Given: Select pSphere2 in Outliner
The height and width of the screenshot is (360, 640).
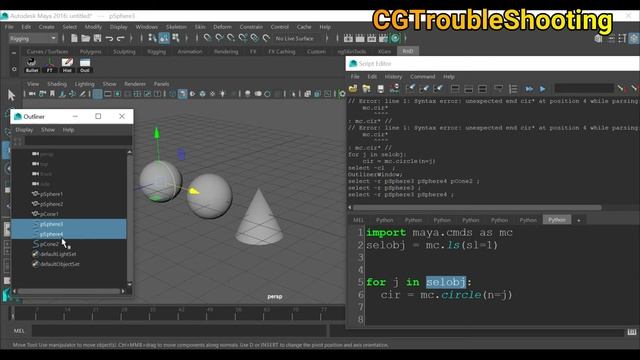Looking at the screenshot, I should tap(51, 204).
